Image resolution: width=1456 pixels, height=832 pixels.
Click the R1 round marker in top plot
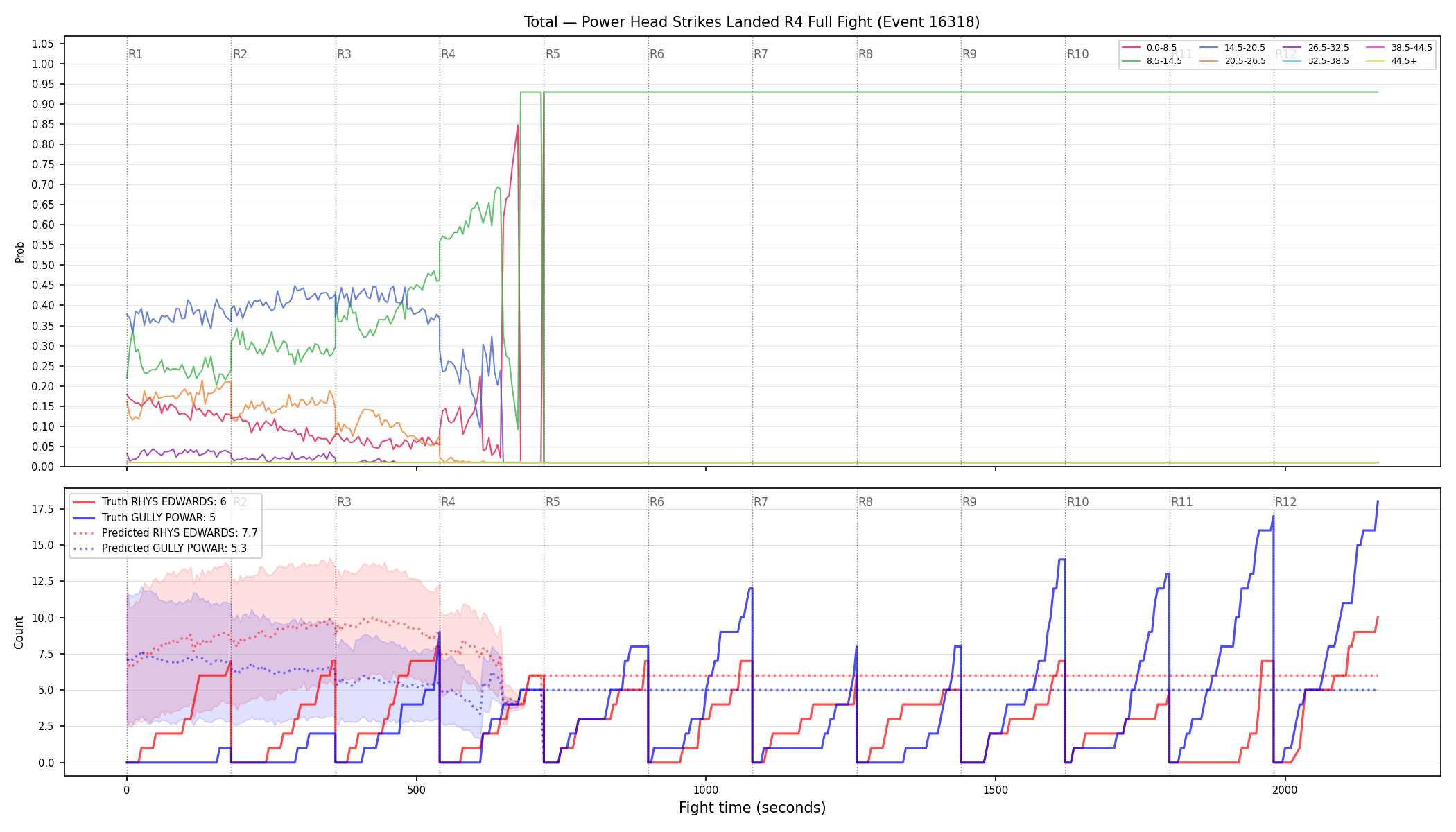pyautogui.click(x=135, y=54)
